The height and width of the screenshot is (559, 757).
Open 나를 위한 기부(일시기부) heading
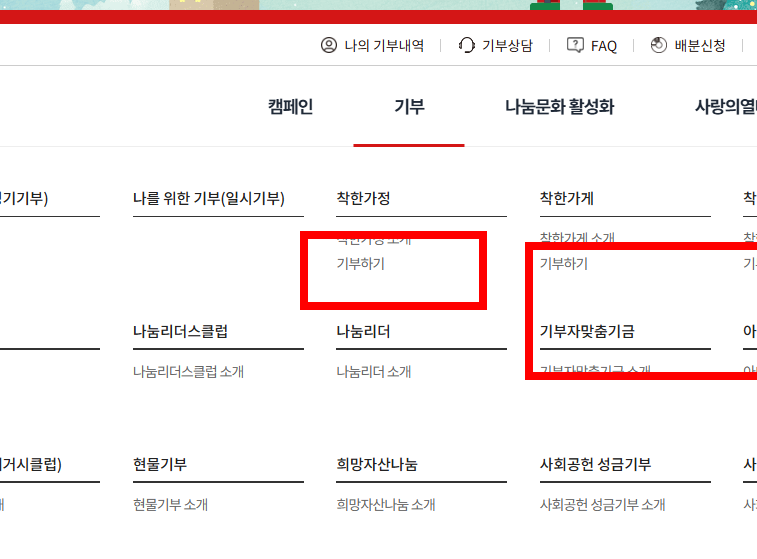(x=209, y=198)
